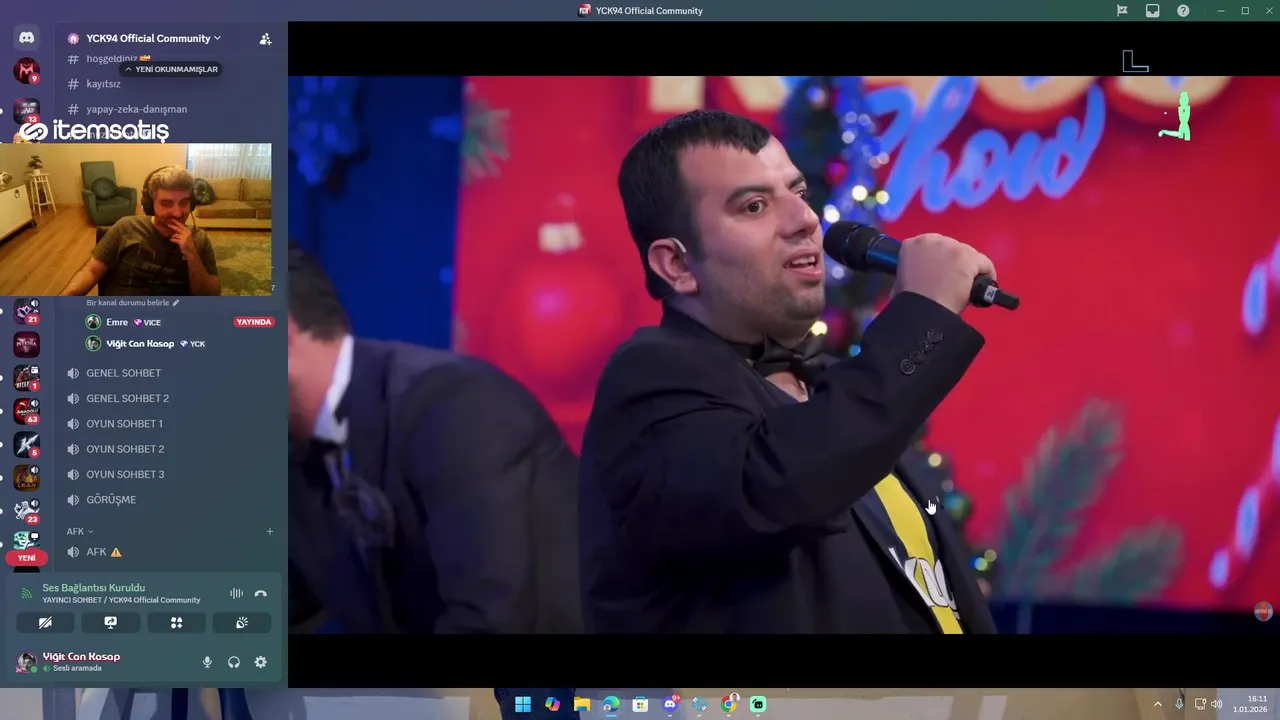Open Microsoft Store from taskbar
Image resolution: width=1280 pixels, height=720 pixels.
coord(640,704)
